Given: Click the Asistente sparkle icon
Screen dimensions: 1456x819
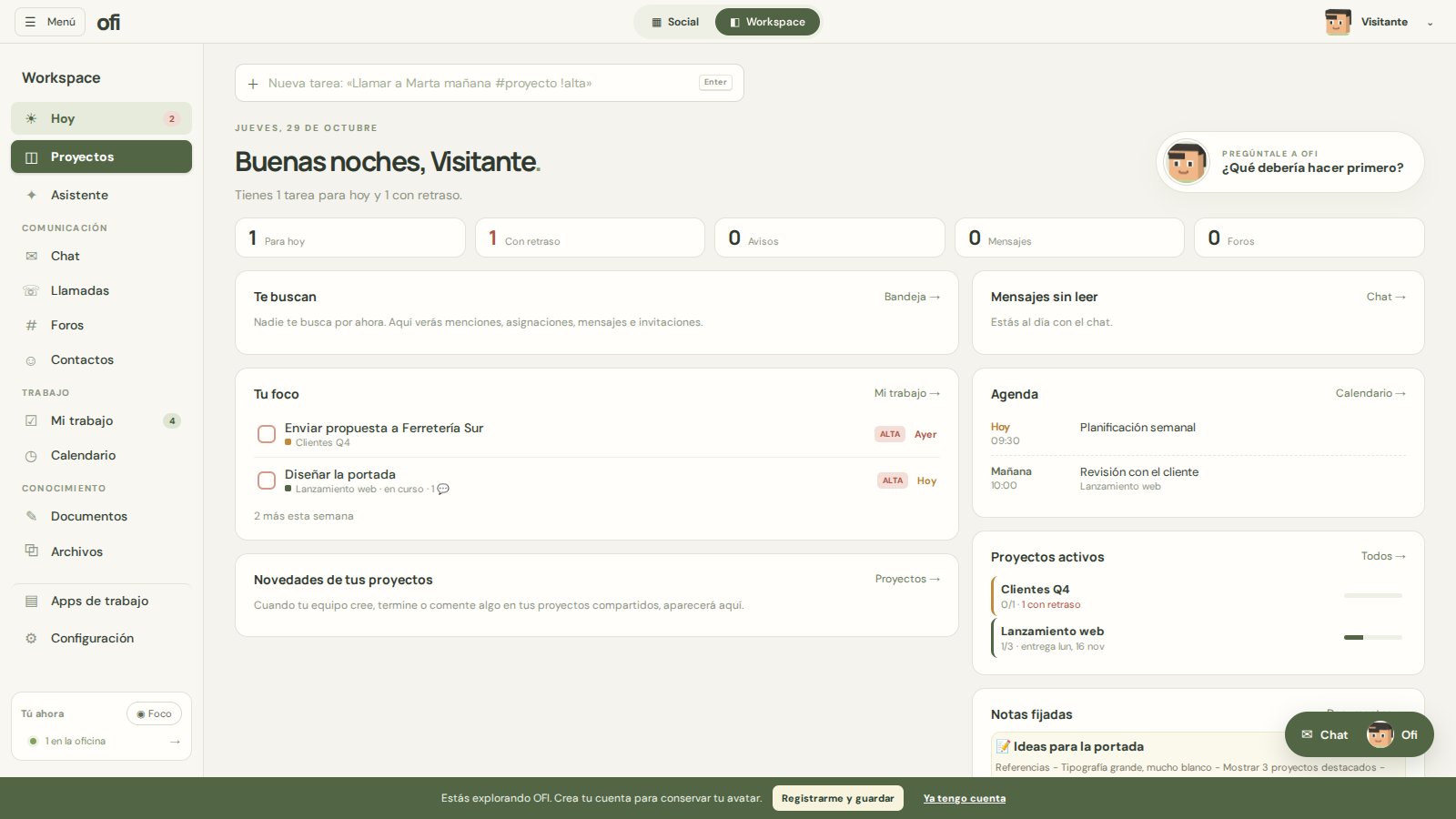Looking at the screenshot, I should pyautogui.click(x=32, y=195).
